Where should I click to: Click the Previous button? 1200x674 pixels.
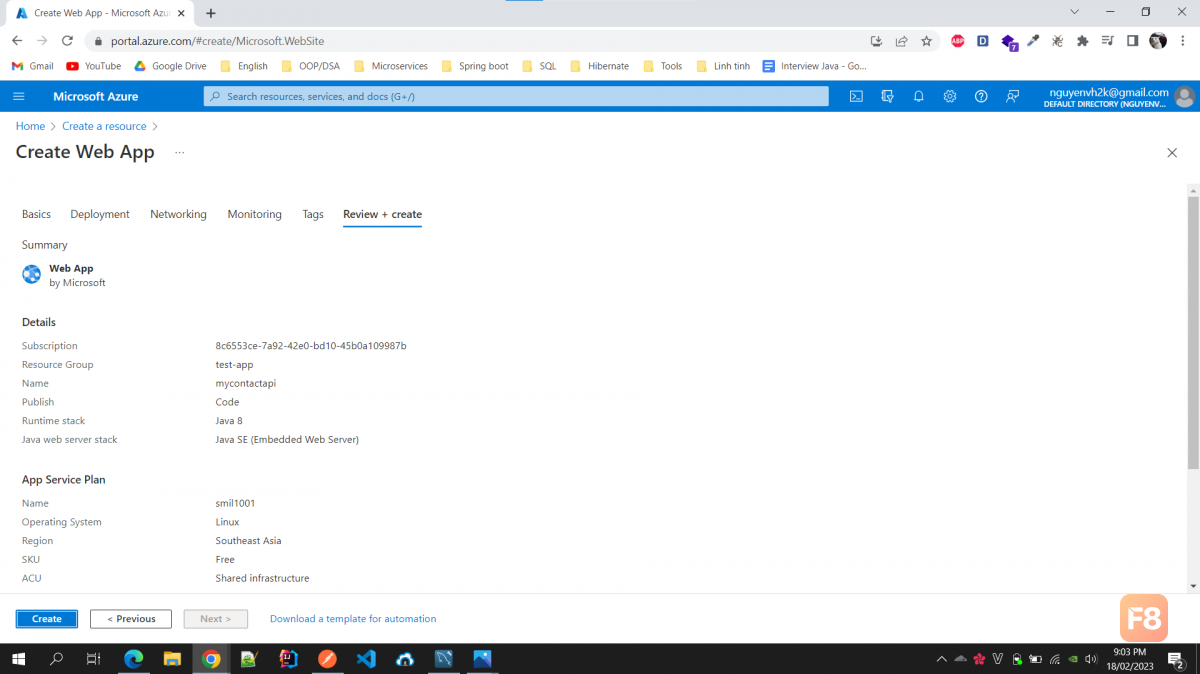pyautogui.click(x=131, y=619)
